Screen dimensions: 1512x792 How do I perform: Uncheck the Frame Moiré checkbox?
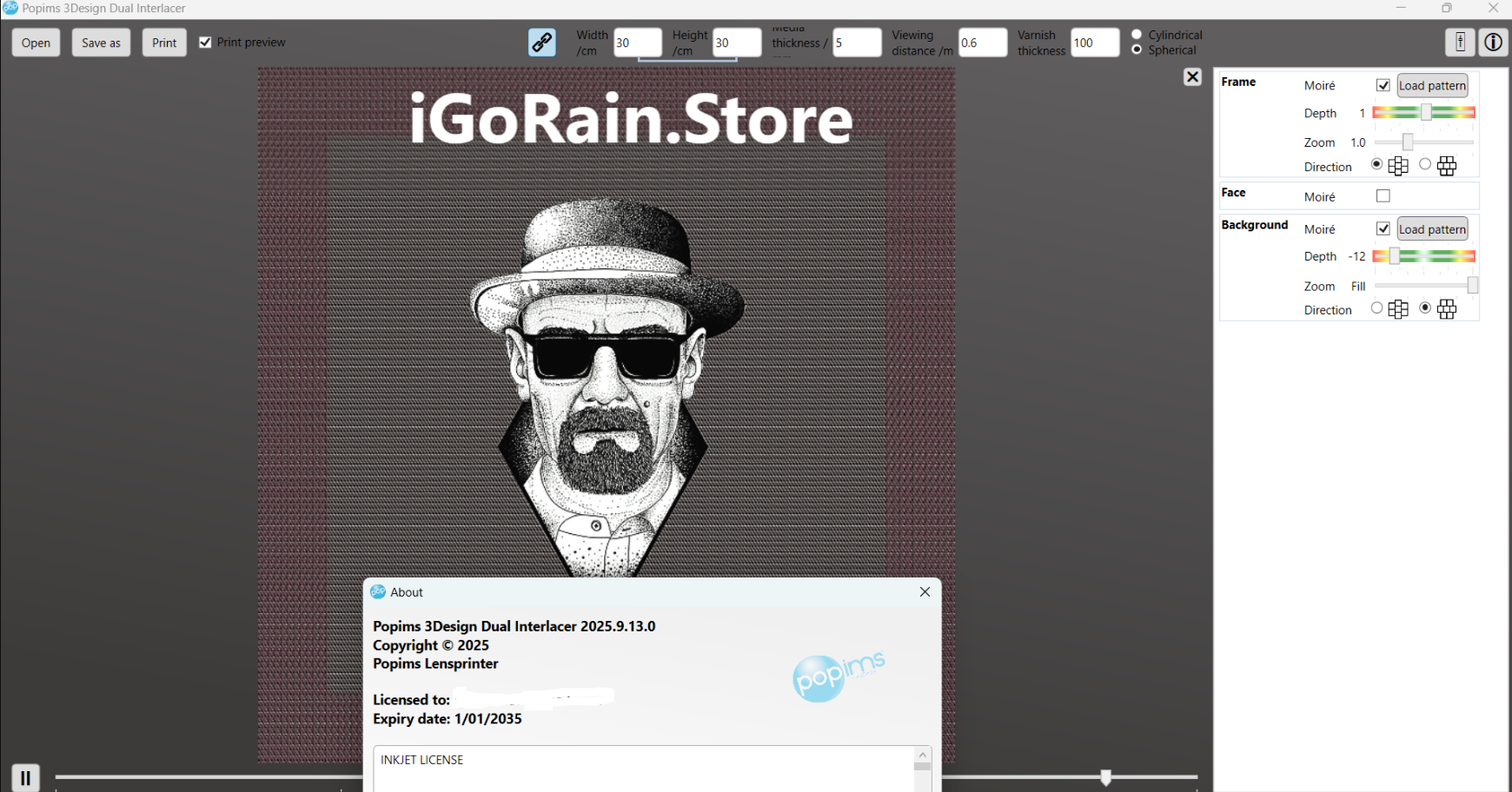(1383, 85)
